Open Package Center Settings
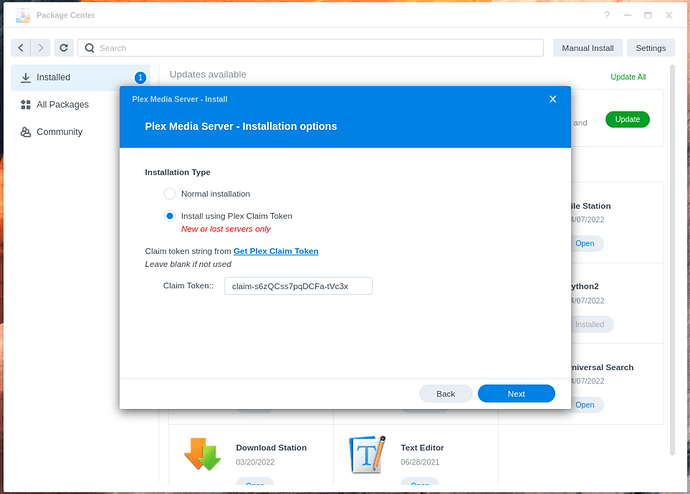Viewport: 690px width, 494px height. [x=650, y=48]
